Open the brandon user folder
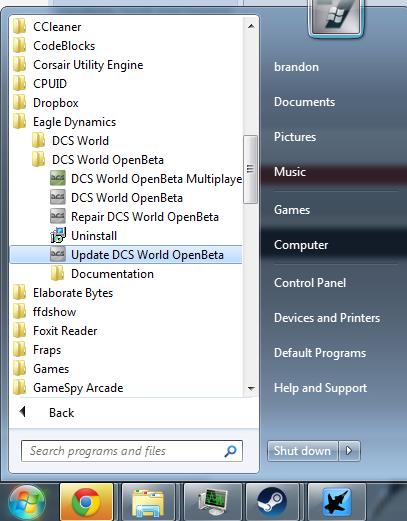 (x=296, y=67)
